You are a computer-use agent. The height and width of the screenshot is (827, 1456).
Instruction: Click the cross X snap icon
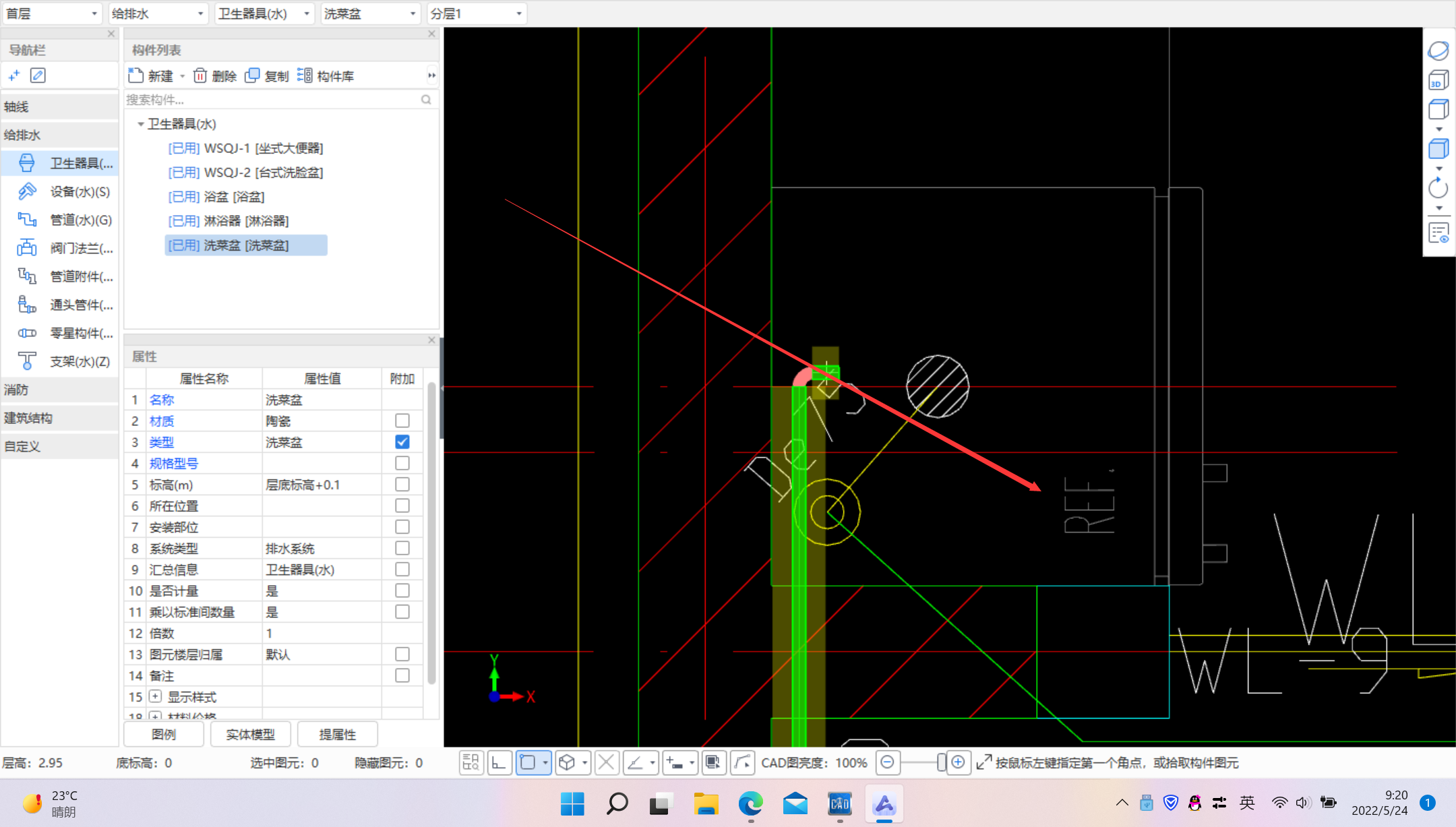coord(607,763)
